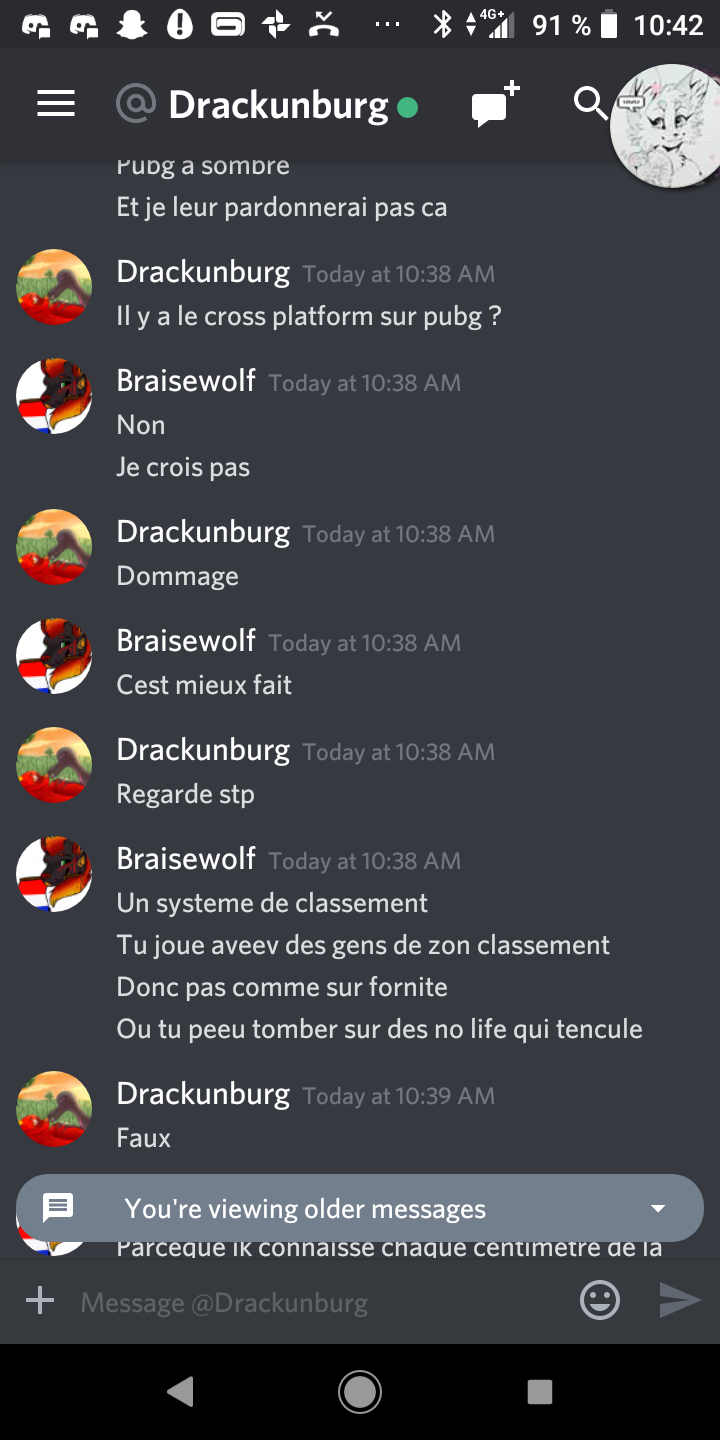This screenshot has width=720, height=1440.
Task: Tap the new group DM icon
Action: coord(496,105)
